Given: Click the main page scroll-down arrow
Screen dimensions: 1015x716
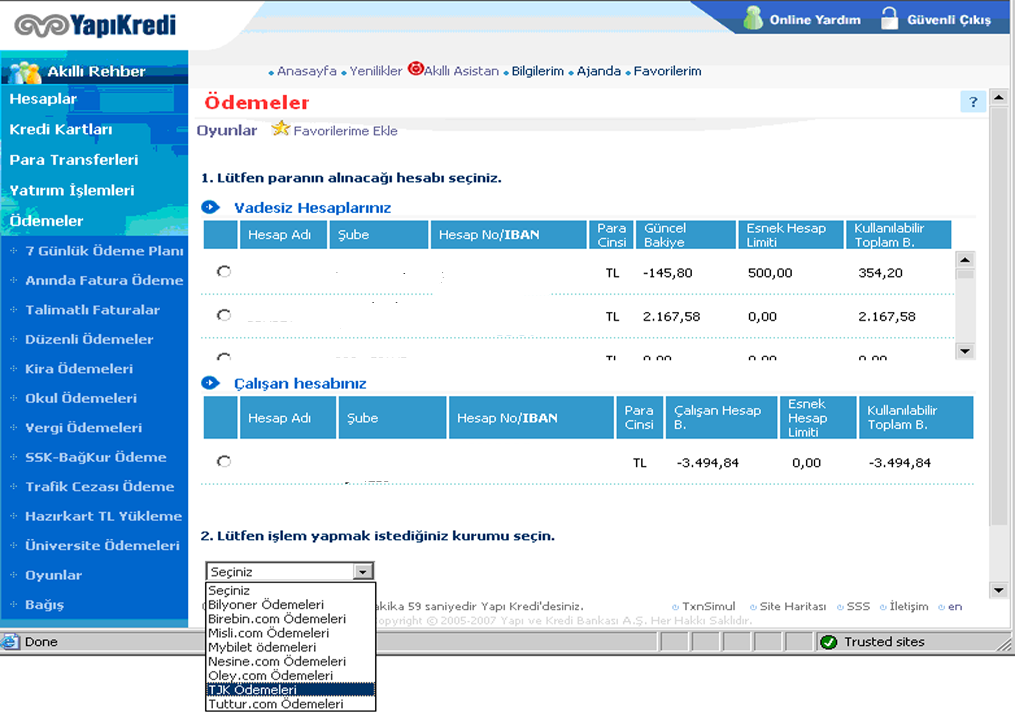Looking at the screenshot, I should pyautogui.click(x=999, y=590).
